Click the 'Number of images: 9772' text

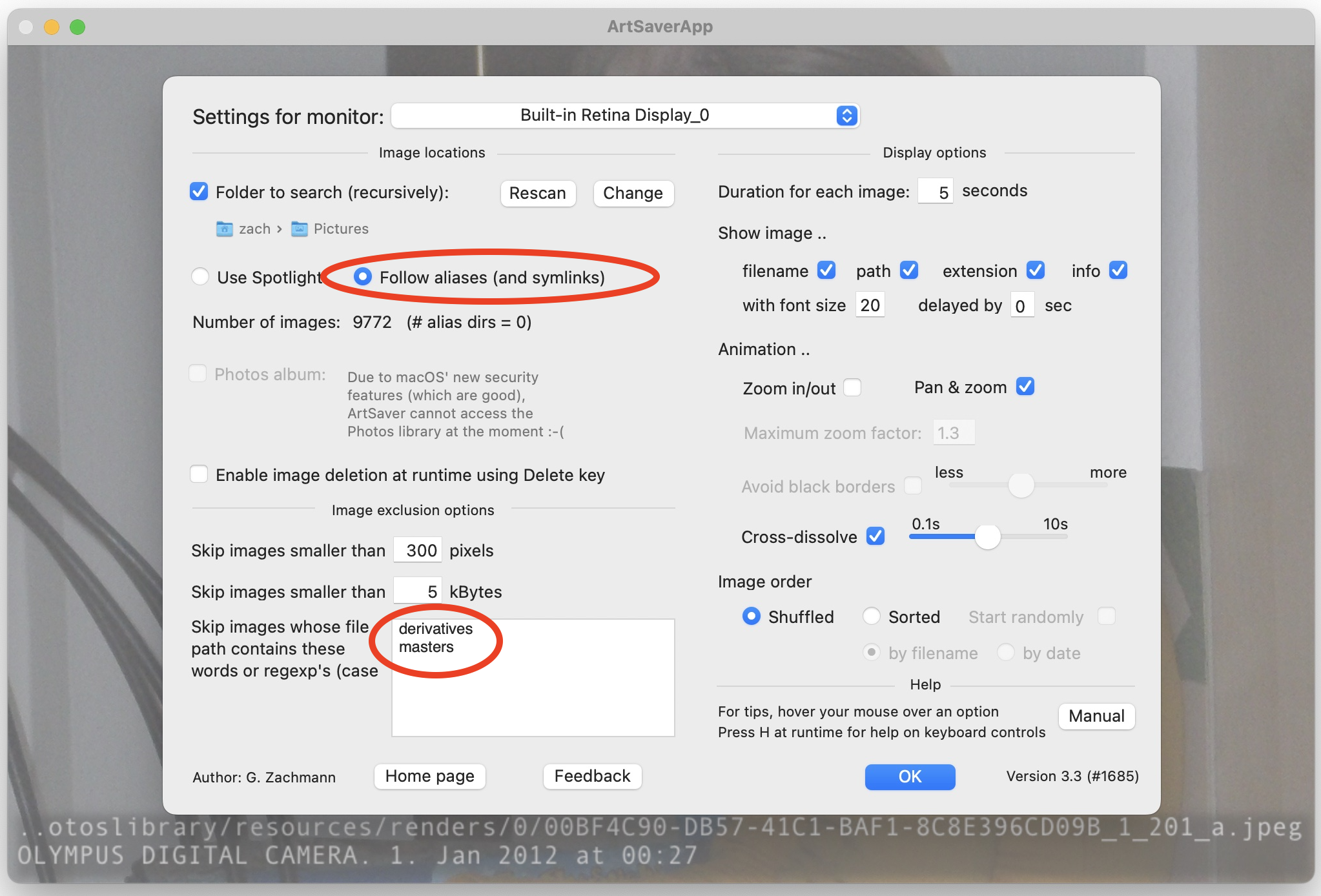click(292, 322)
